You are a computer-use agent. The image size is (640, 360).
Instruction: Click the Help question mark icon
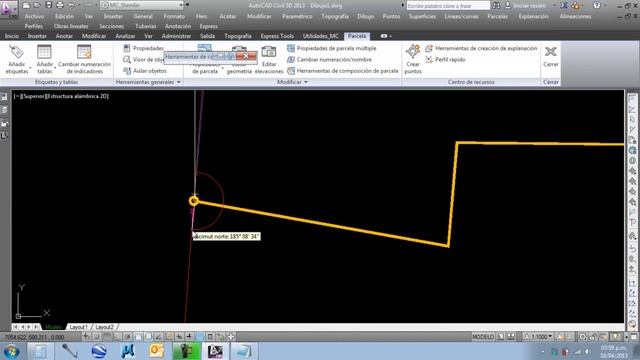click(596, 5)
